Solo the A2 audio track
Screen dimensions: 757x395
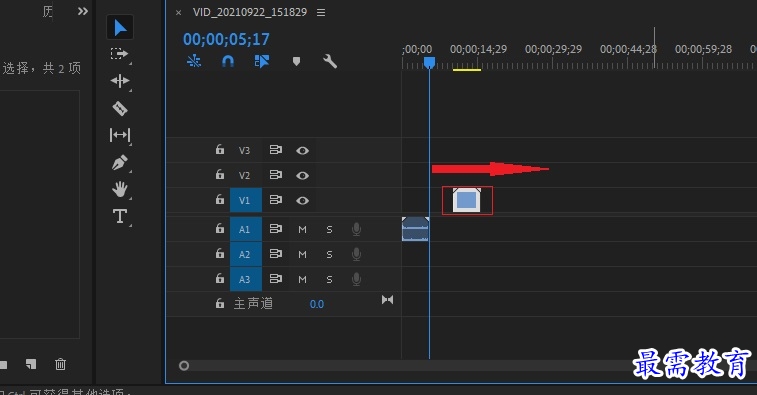329,254
